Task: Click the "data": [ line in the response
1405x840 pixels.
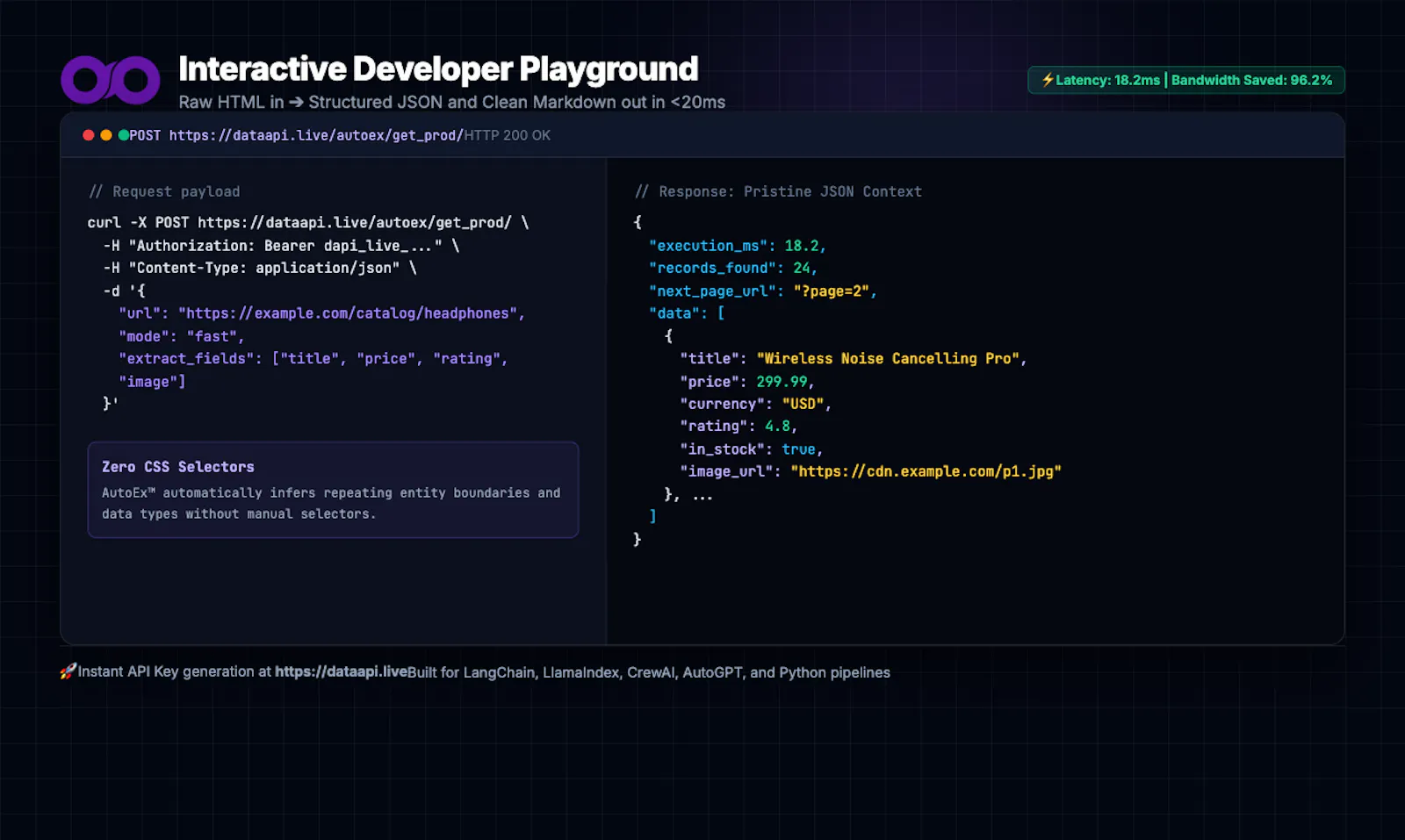Action: (687, 313)
